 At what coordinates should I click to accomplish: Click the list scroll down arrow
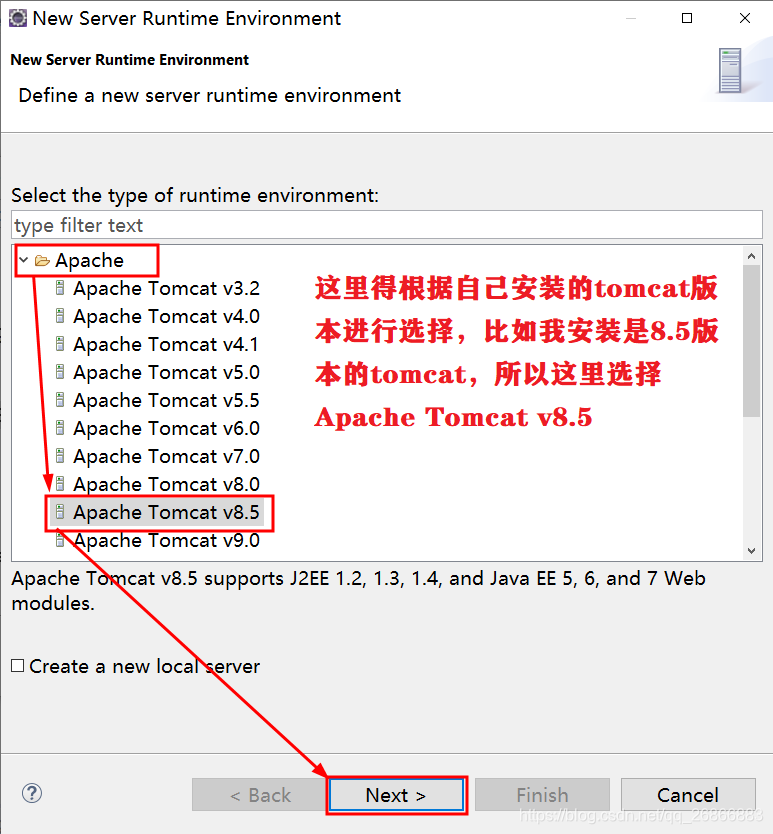click(751, 551)
